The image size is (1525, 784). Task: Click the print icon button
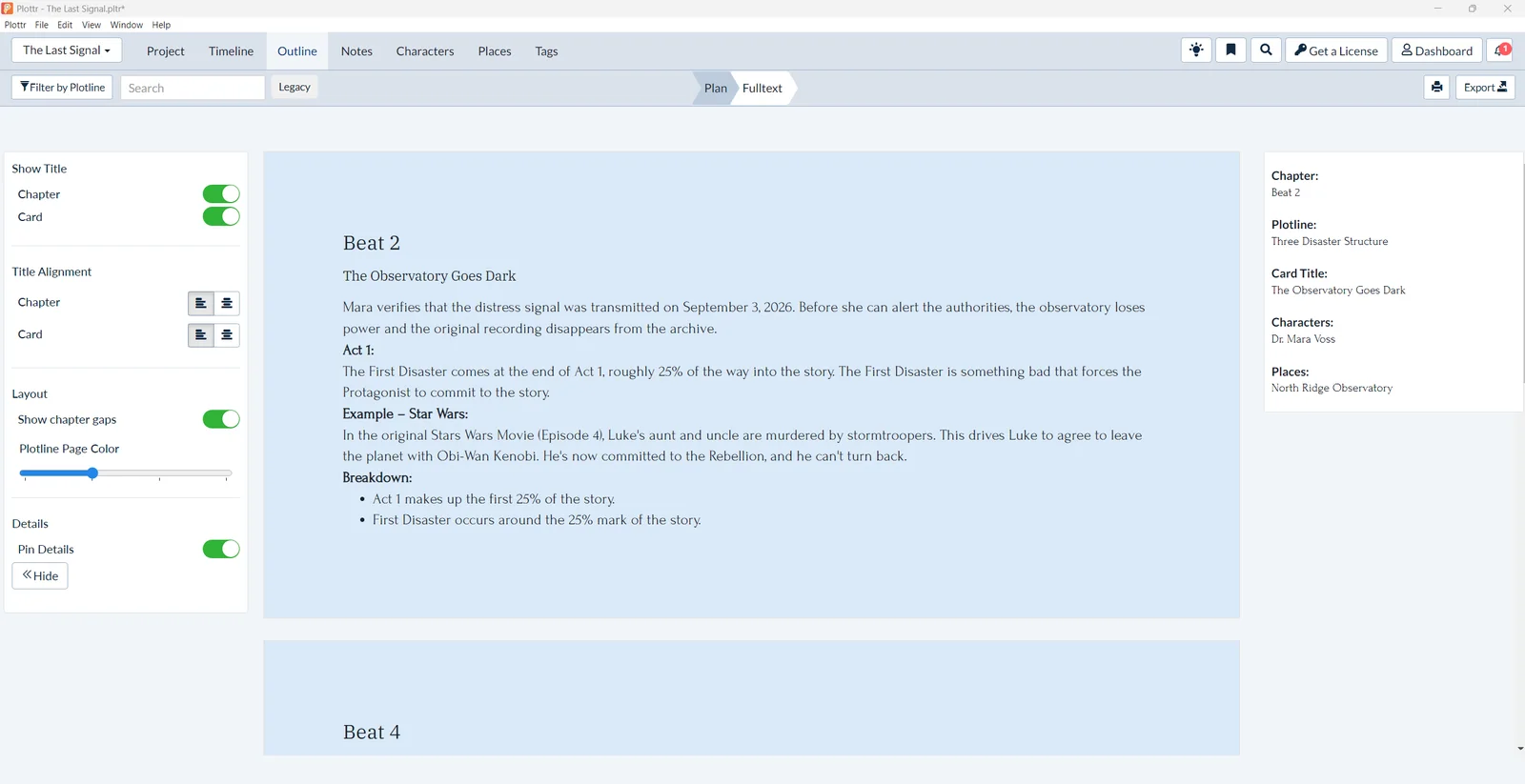click(x=1437, y=88)
